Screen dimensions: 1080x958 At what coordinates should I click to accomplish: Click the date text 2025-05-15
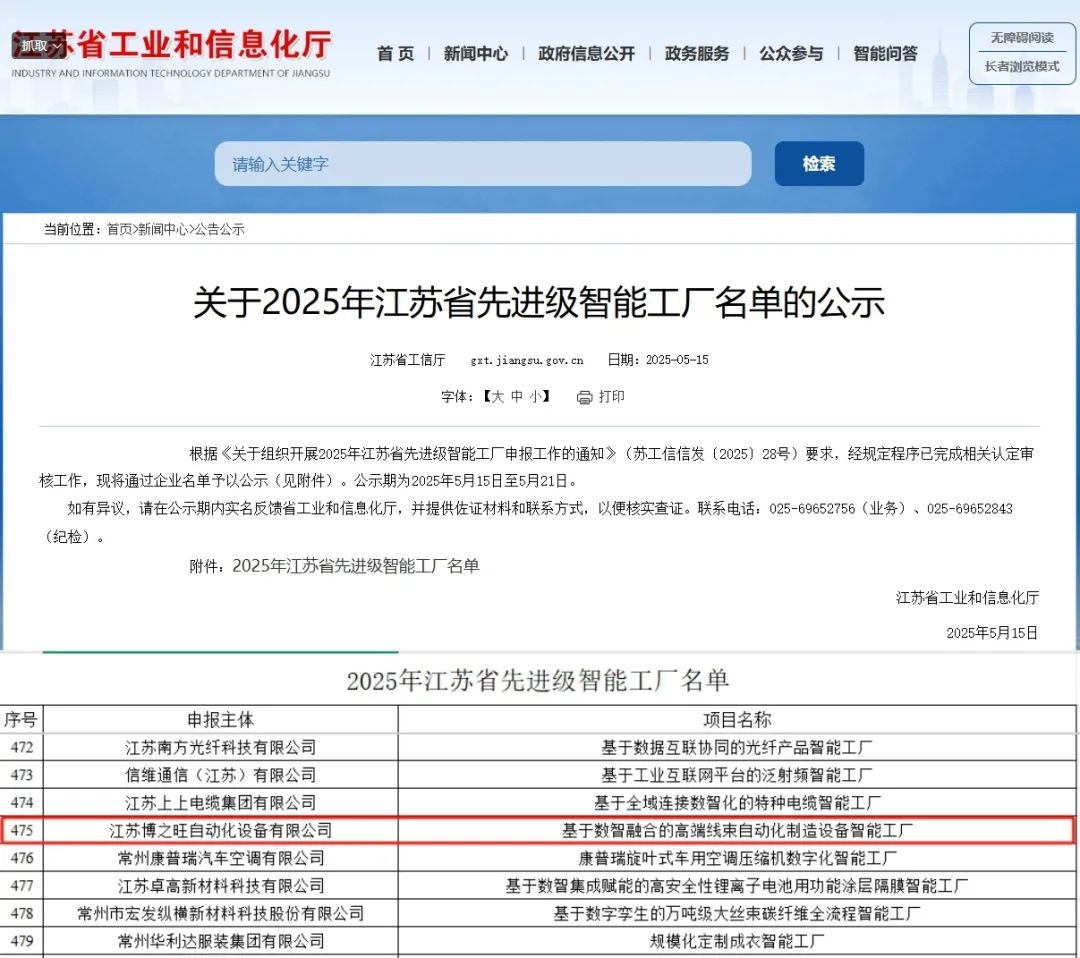coord(677,360)
